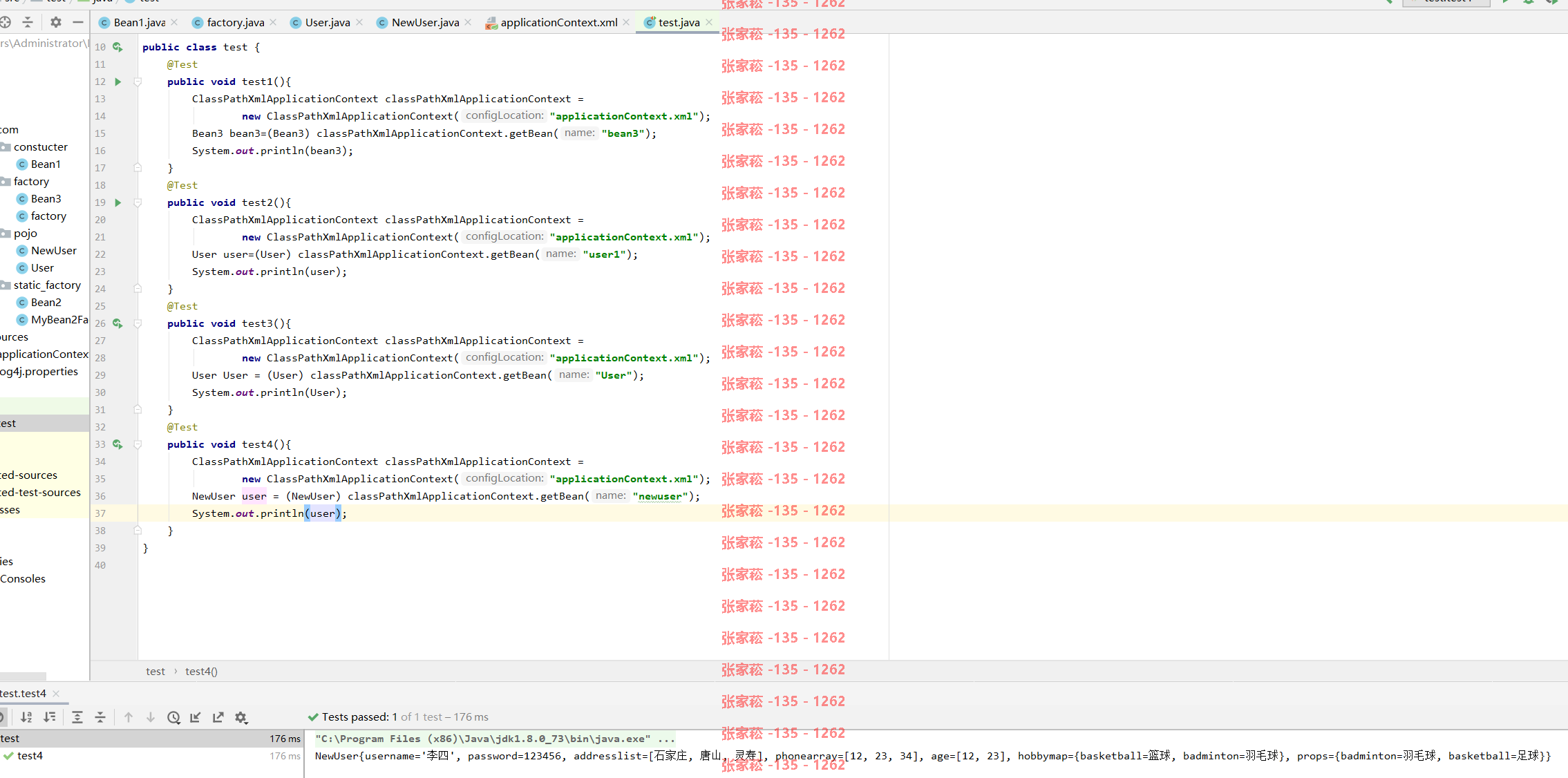Select test4 result in test tree
Viewport: 1568px width, 778px height.
point(30,756)
